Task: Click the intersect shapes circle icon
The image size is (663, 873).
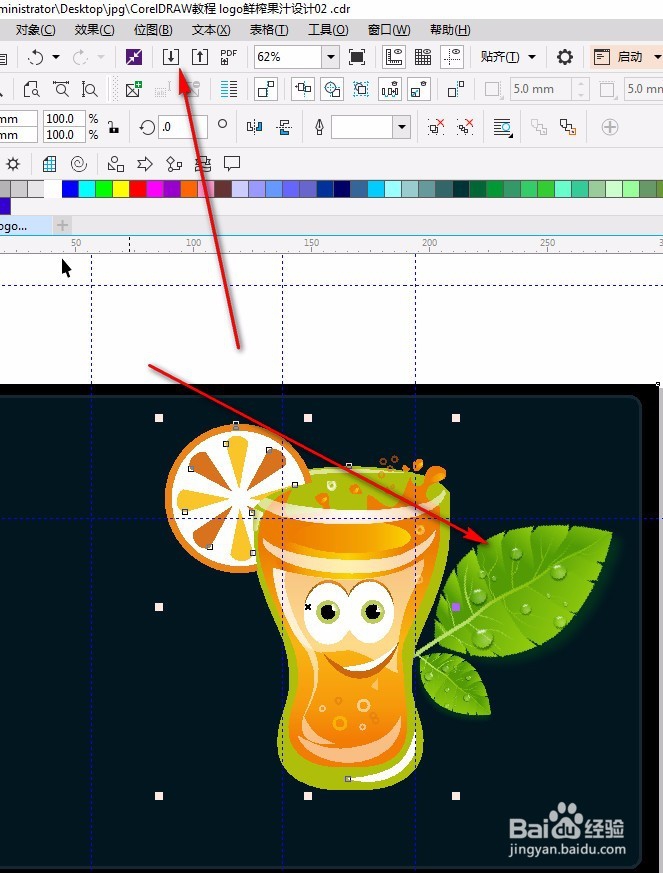Action: click(332, 89)
